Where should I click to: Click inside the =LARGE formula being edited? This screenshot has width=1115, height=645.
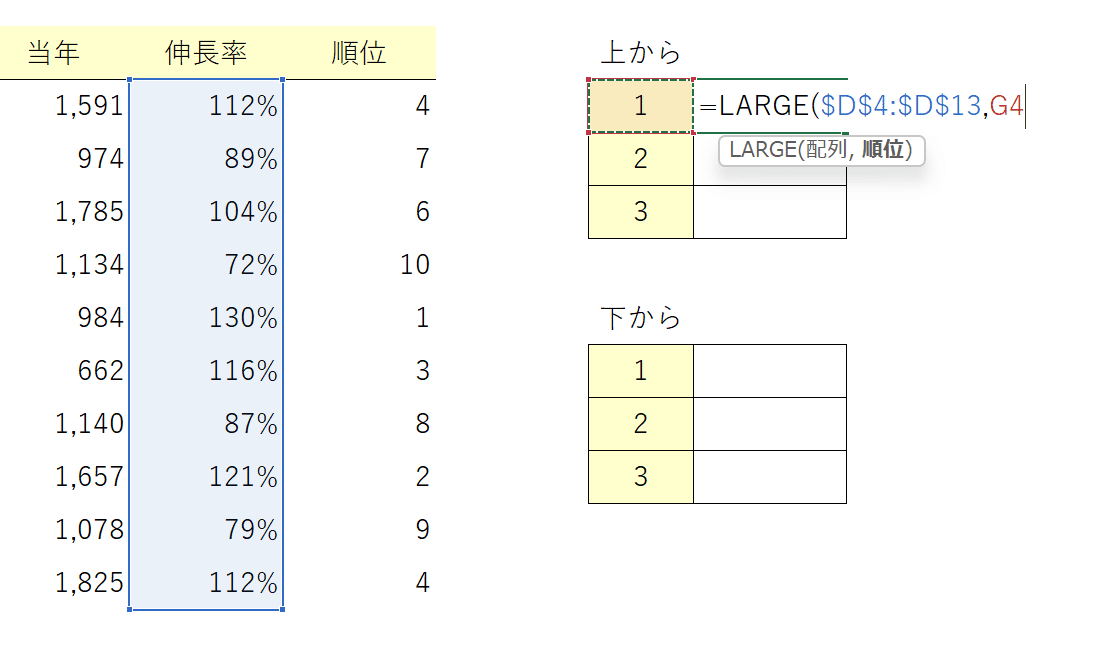pyautogui.click(x=860, y=106)
